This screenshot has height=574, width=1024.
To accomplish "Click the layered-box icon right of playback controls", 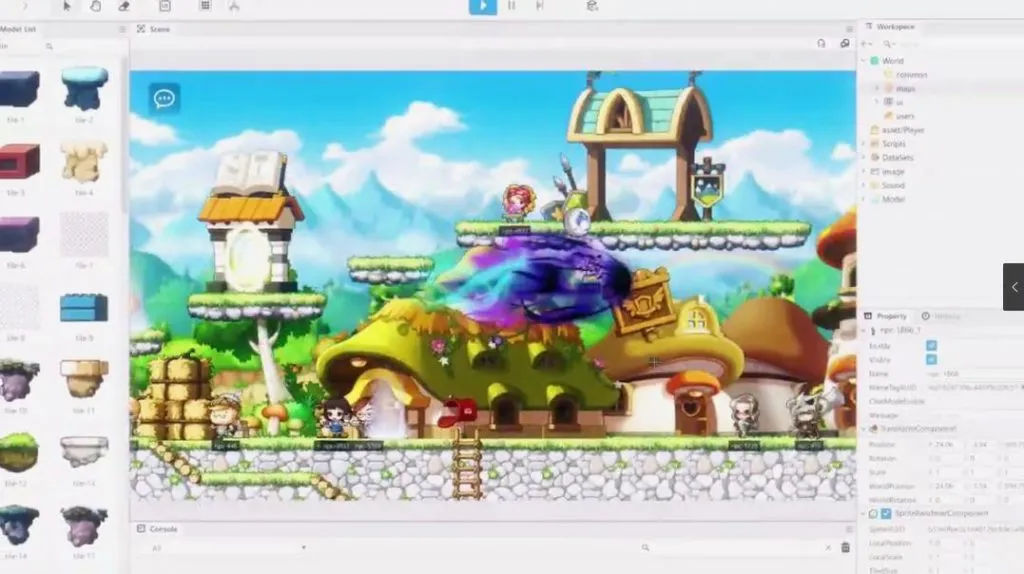I will pos(592,6).
